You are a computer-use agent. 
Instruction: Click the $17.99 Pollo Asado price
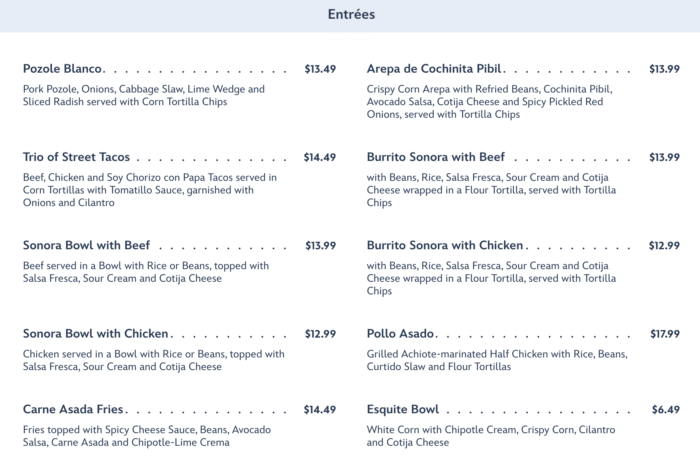coord(664,333)
